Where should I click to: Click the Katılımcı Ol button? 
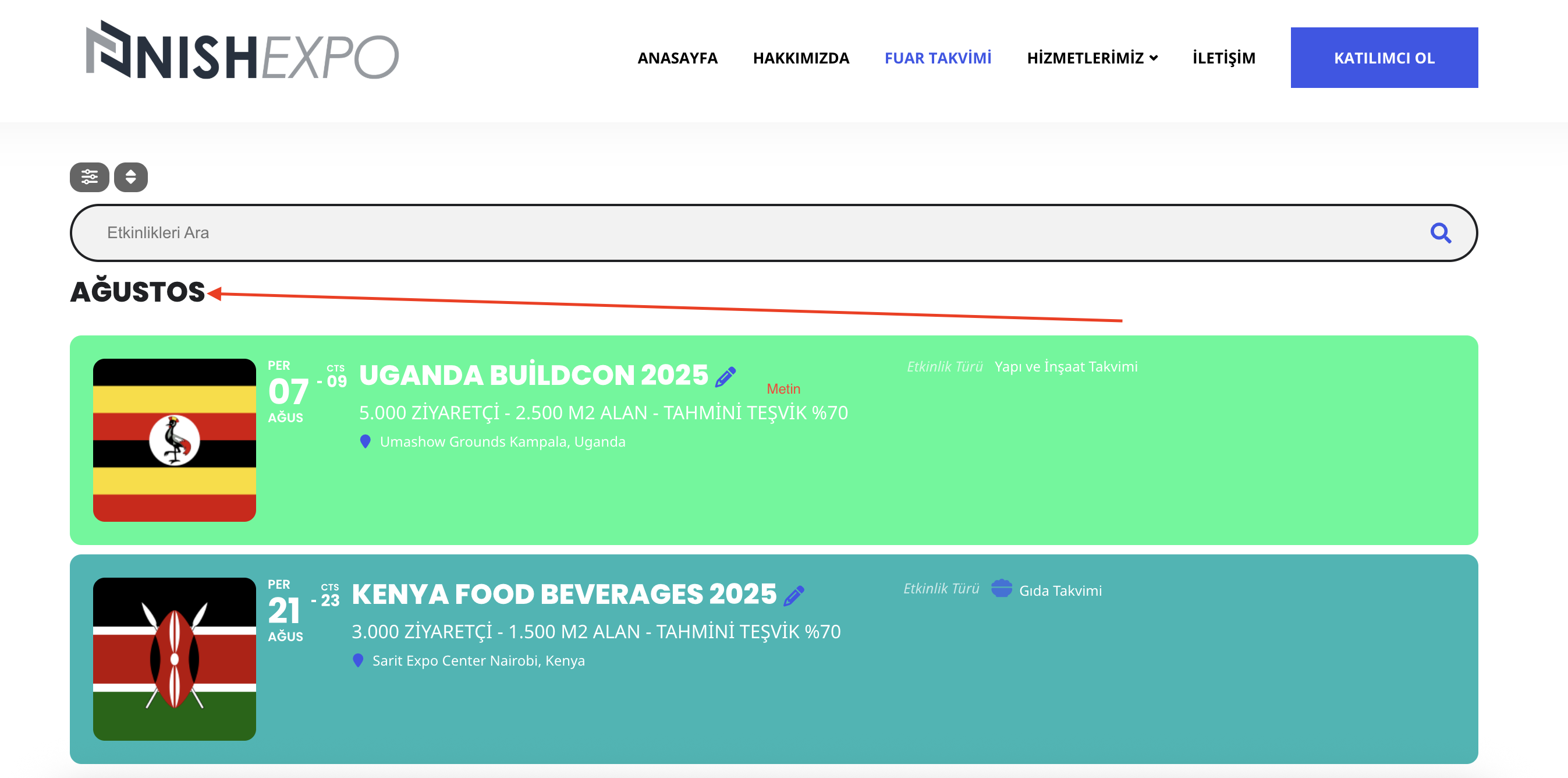pos(1384,58)
